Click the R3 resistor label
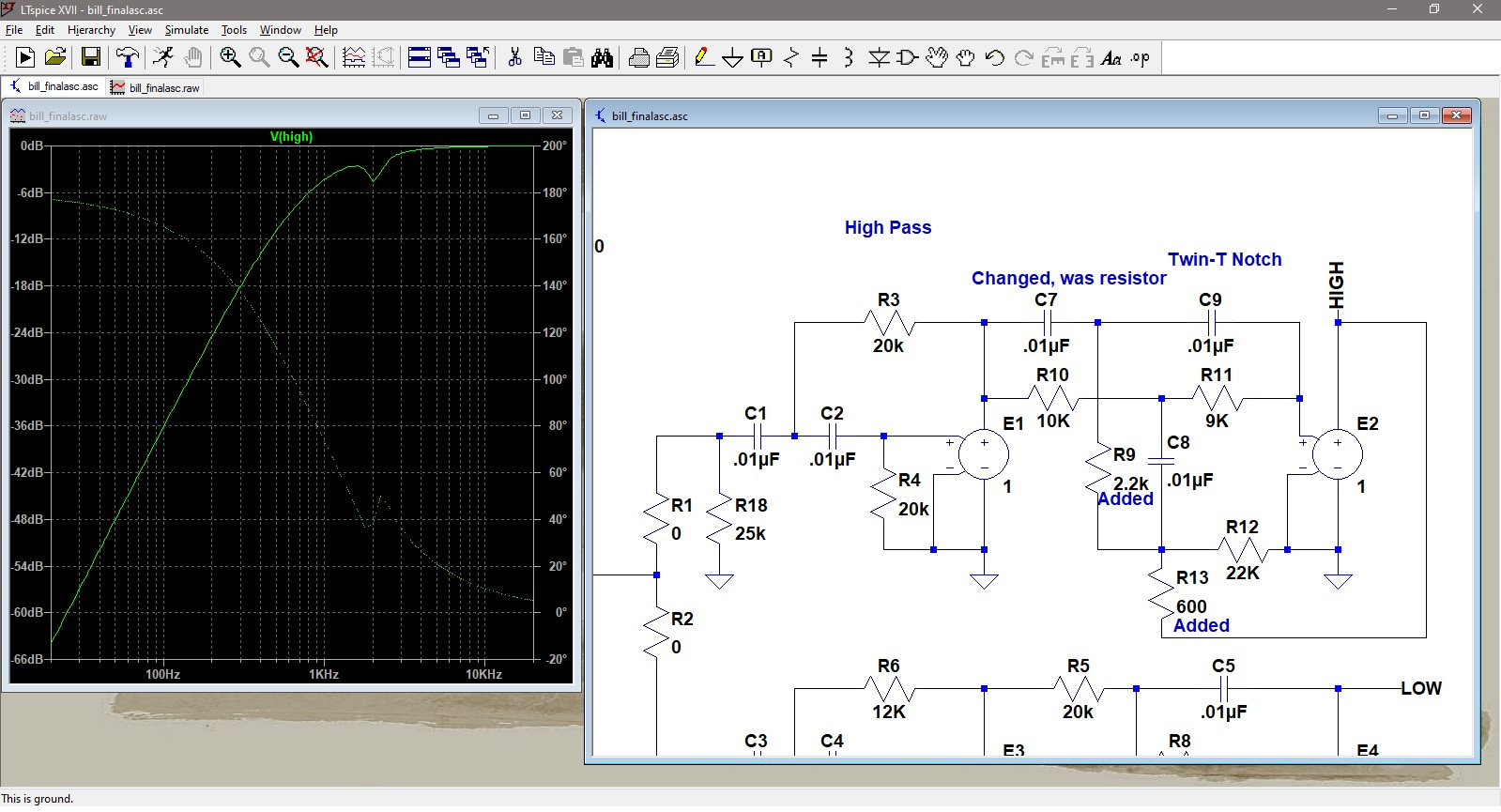This screenshot has height=812, width=1501. click(888, 299)
